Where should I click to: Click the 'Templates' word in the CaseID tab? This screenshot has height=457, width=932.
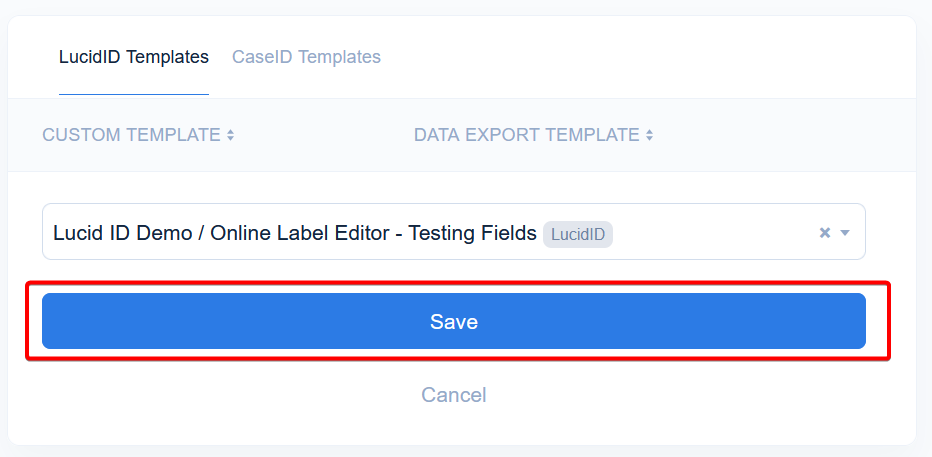[340, 57]
